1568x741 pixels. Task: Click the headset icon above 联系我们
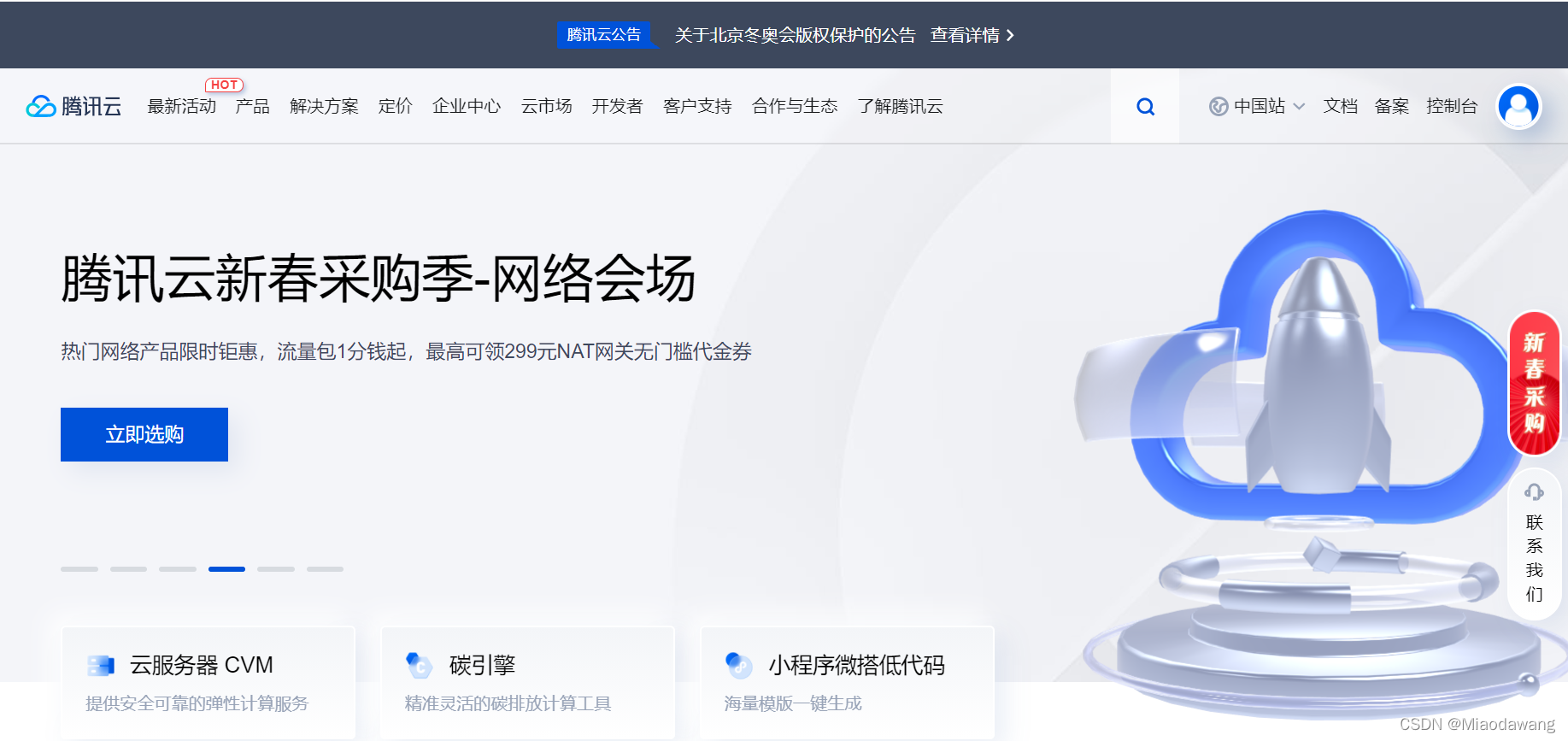[1534, 491]
